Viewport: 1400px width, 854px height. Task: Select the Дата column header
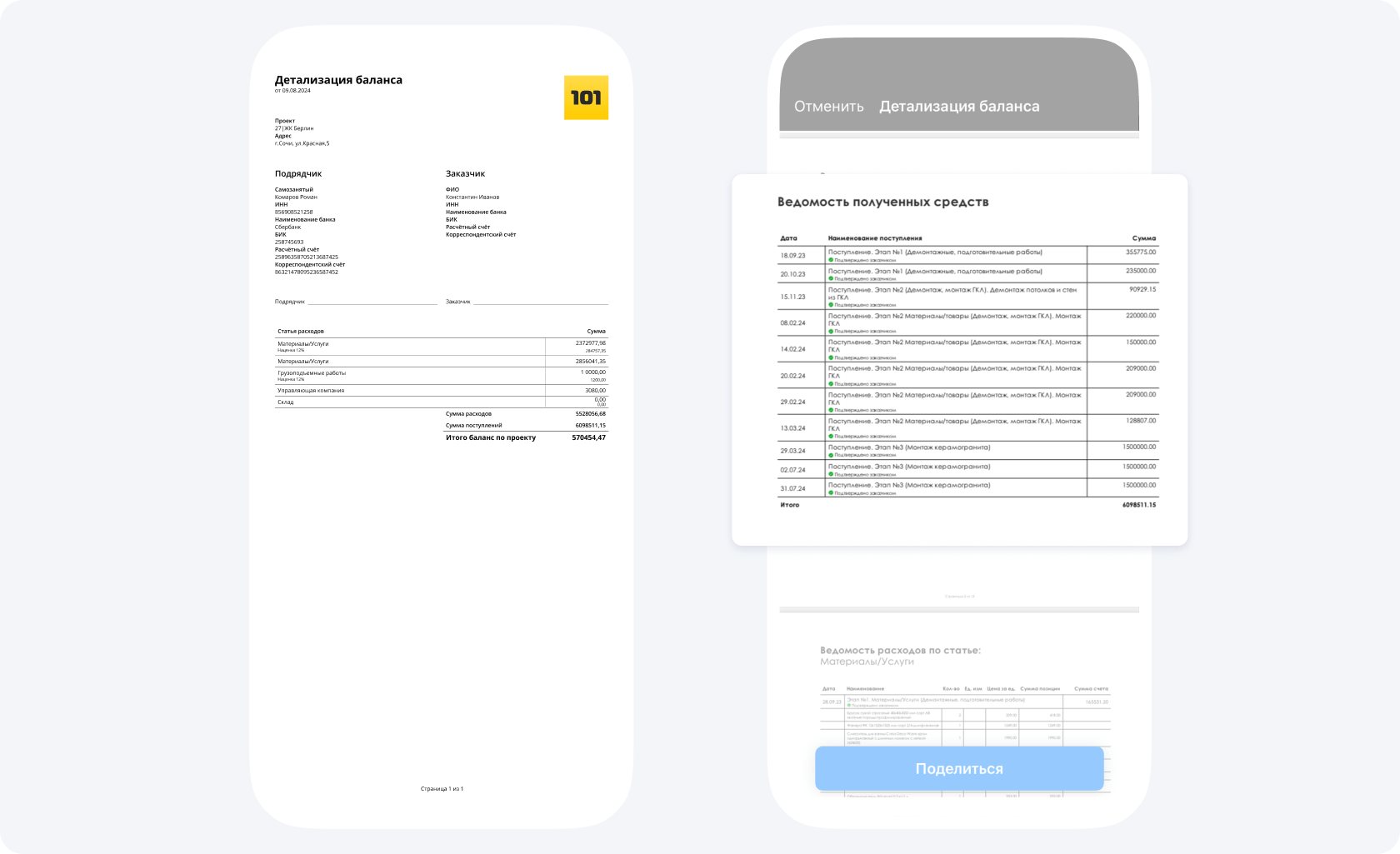coord(788,238)
